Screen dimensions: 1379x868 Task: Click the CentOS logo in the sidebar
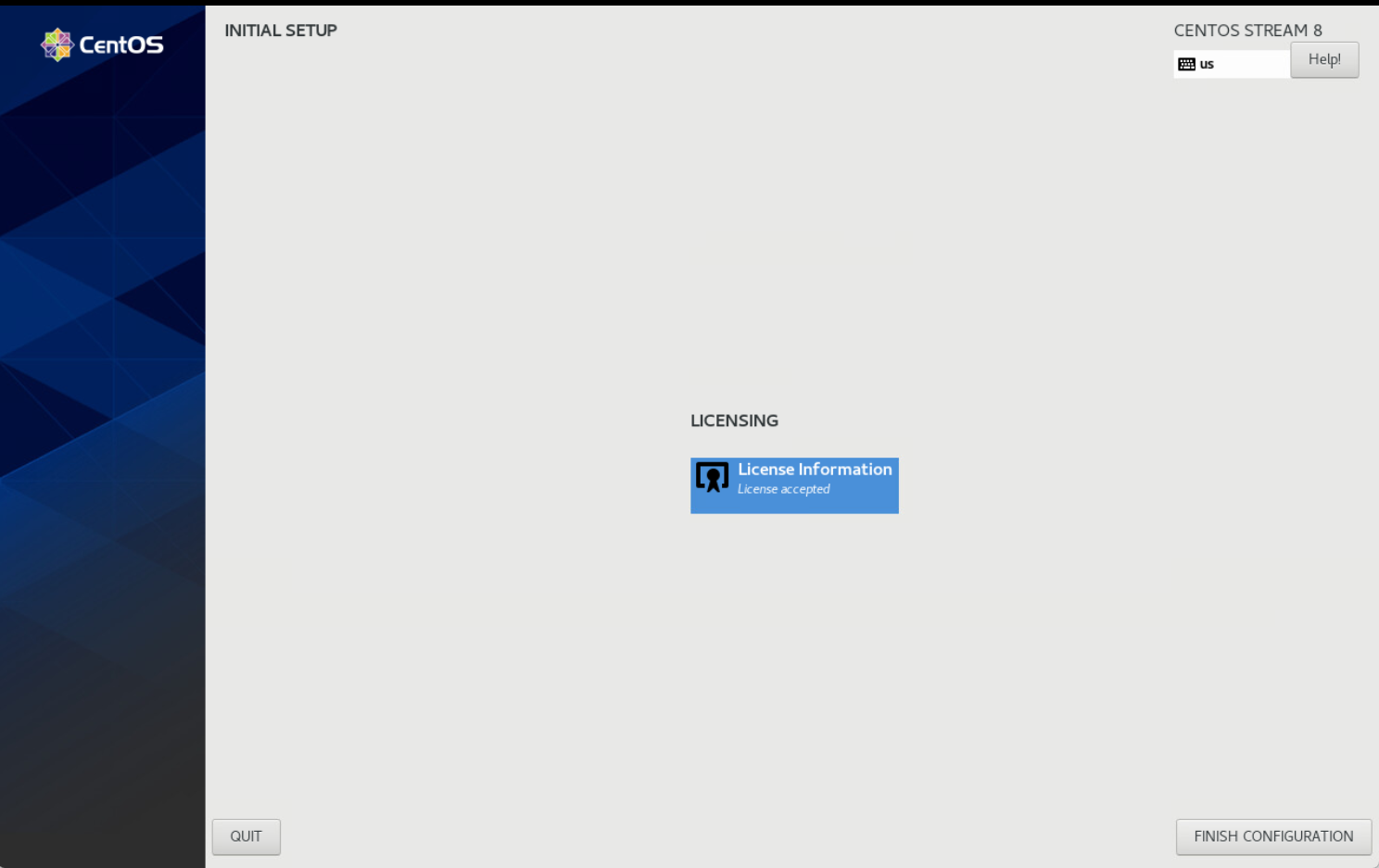[x=102, y=44]
